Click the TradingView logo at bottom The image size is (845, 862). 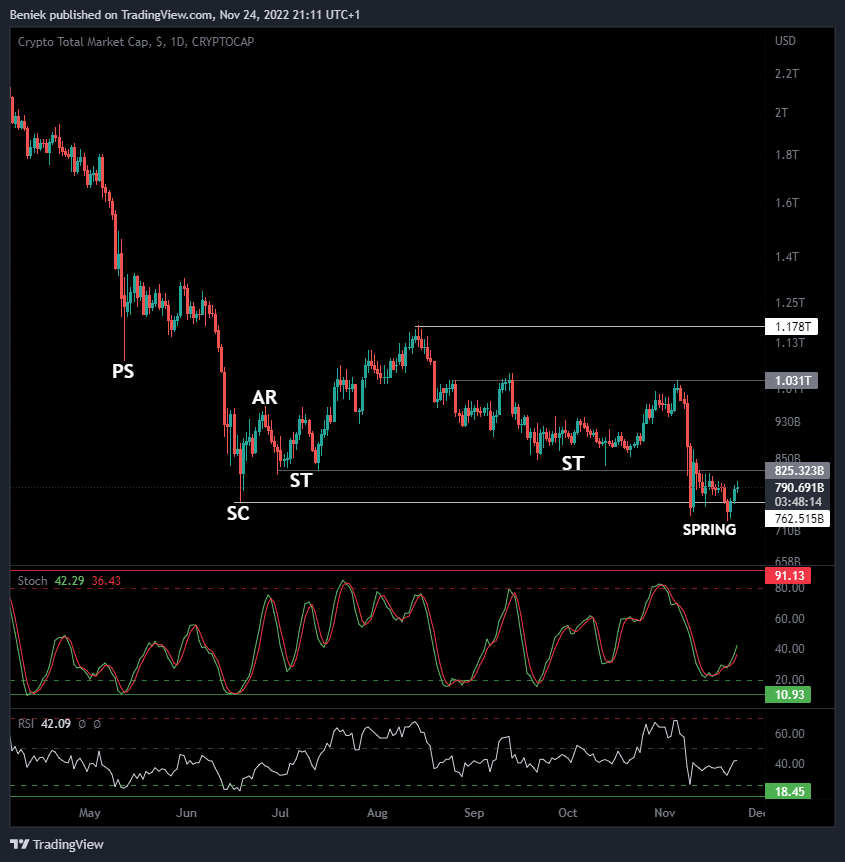57,844
